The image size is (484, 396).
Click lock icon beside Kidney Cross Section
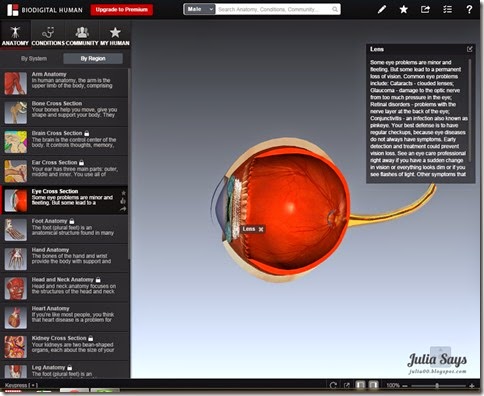(x=91, y=338)
